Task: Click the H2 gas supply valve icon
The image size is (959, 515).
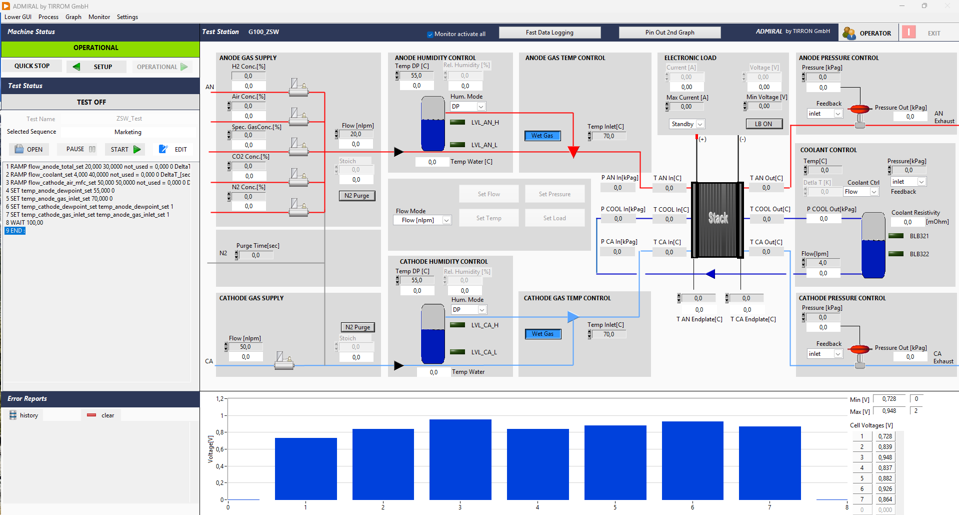Action: click(x=298, y=87)
